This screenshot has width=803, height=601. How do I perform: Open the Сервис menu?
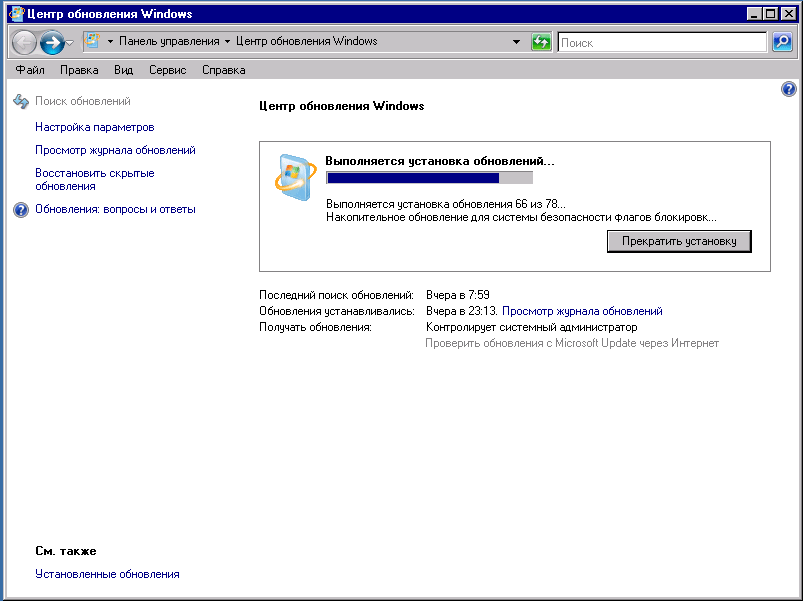pos(167,70)
